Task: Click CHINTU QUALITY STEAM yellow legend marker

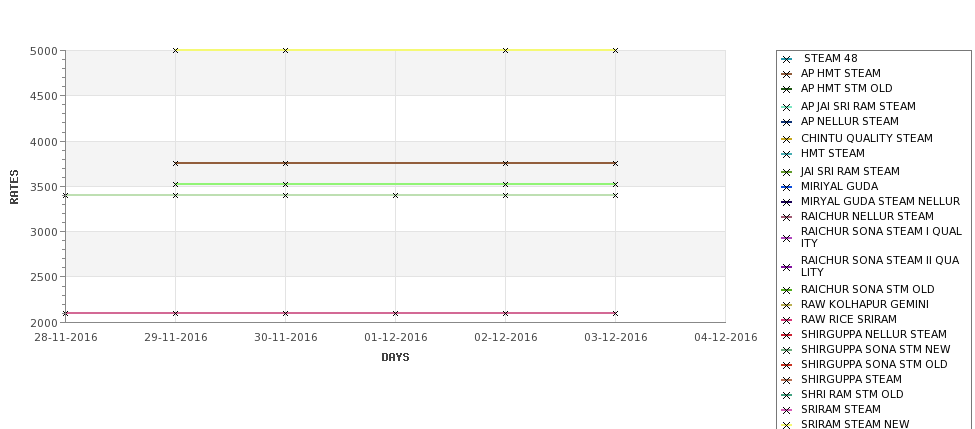Action: [x=786, y=139]
